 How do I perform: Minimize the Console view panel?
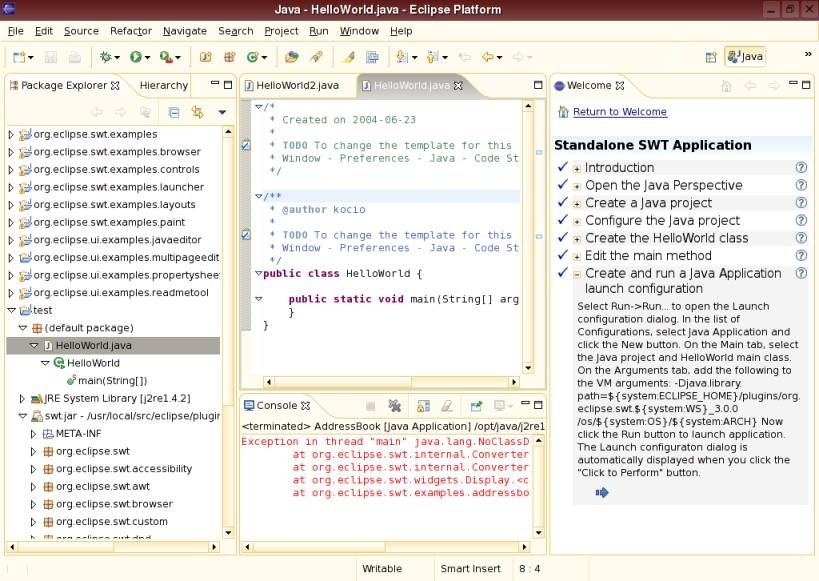[525, 404]
